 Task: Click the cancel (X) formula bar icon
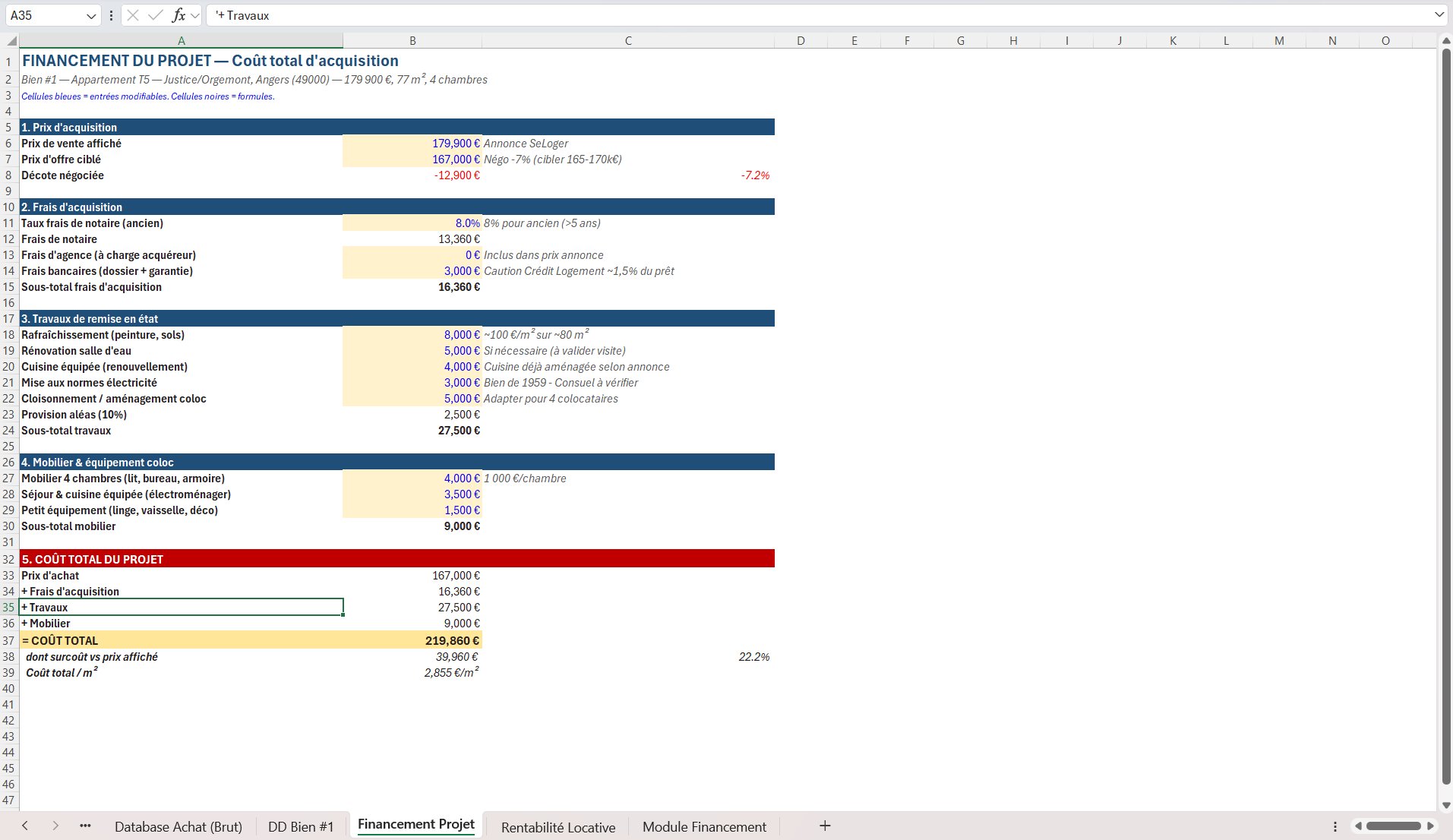(x=132, y=15)
